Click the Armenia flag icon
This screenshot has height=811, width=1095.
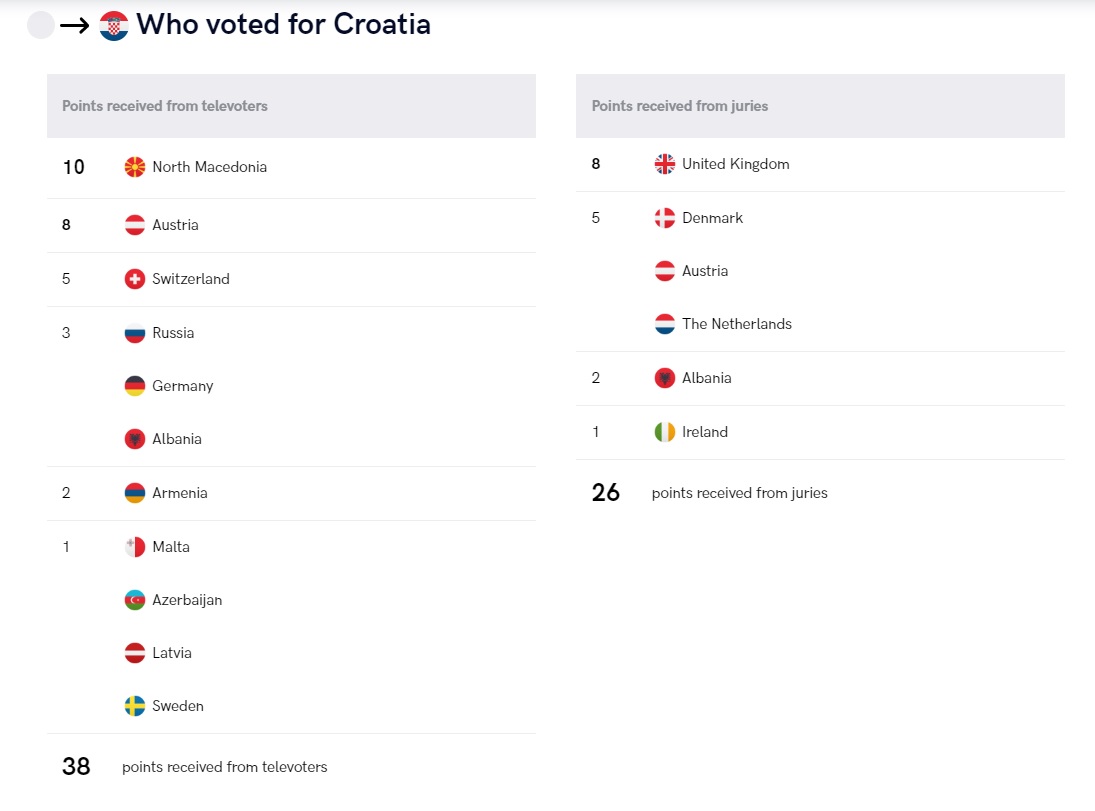(135, 493)
